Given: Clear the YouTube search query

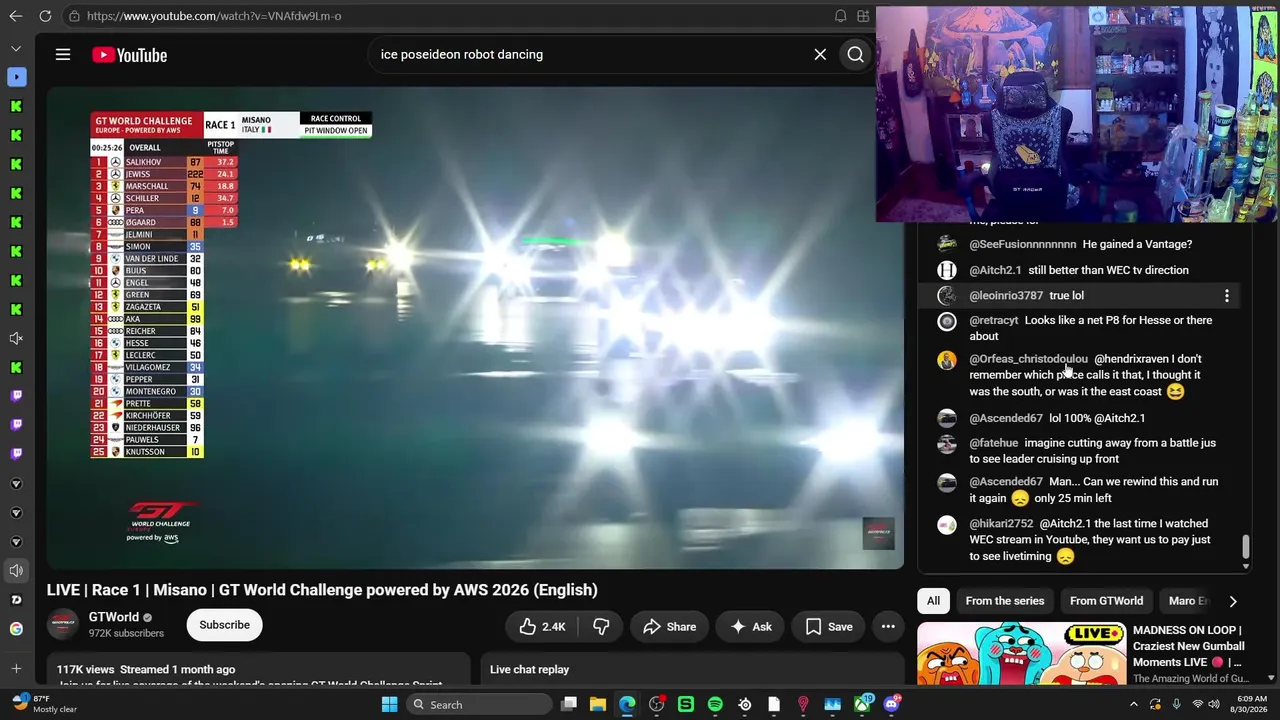Looking at the screenshot, I should tap(820, 54).
